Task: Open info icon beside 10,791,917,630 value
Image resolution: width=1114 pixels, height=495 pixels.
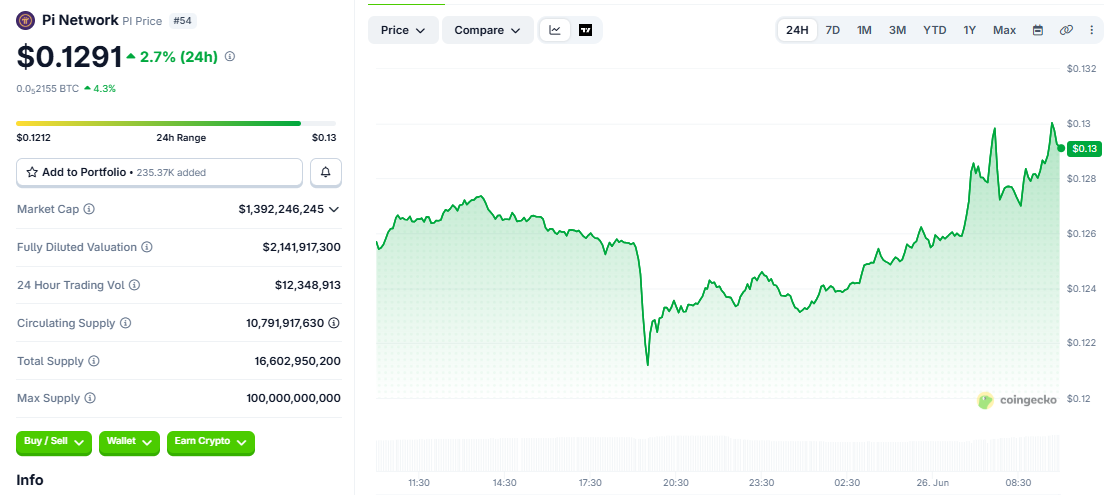Action: click(334, 323)
